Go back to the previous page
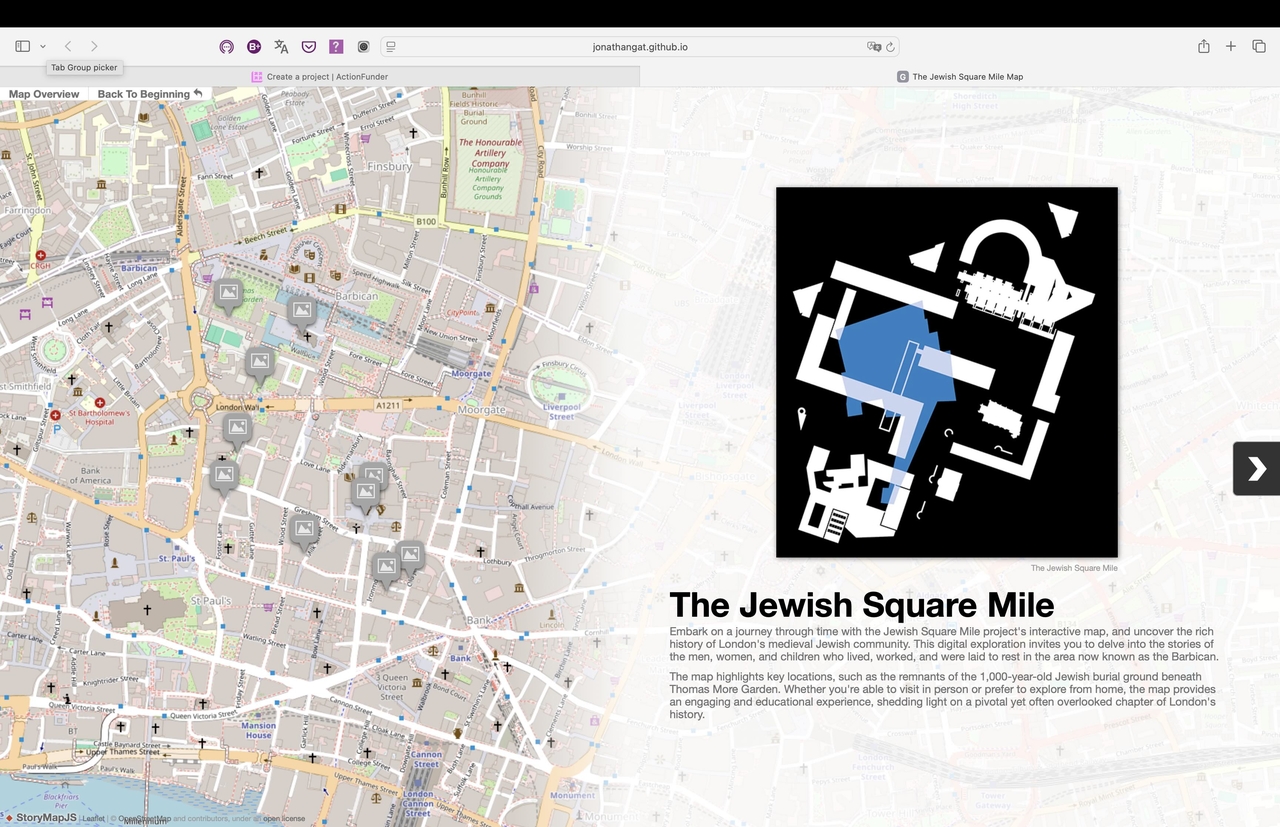Screen dimensions: 1280x827 (68, 46)
